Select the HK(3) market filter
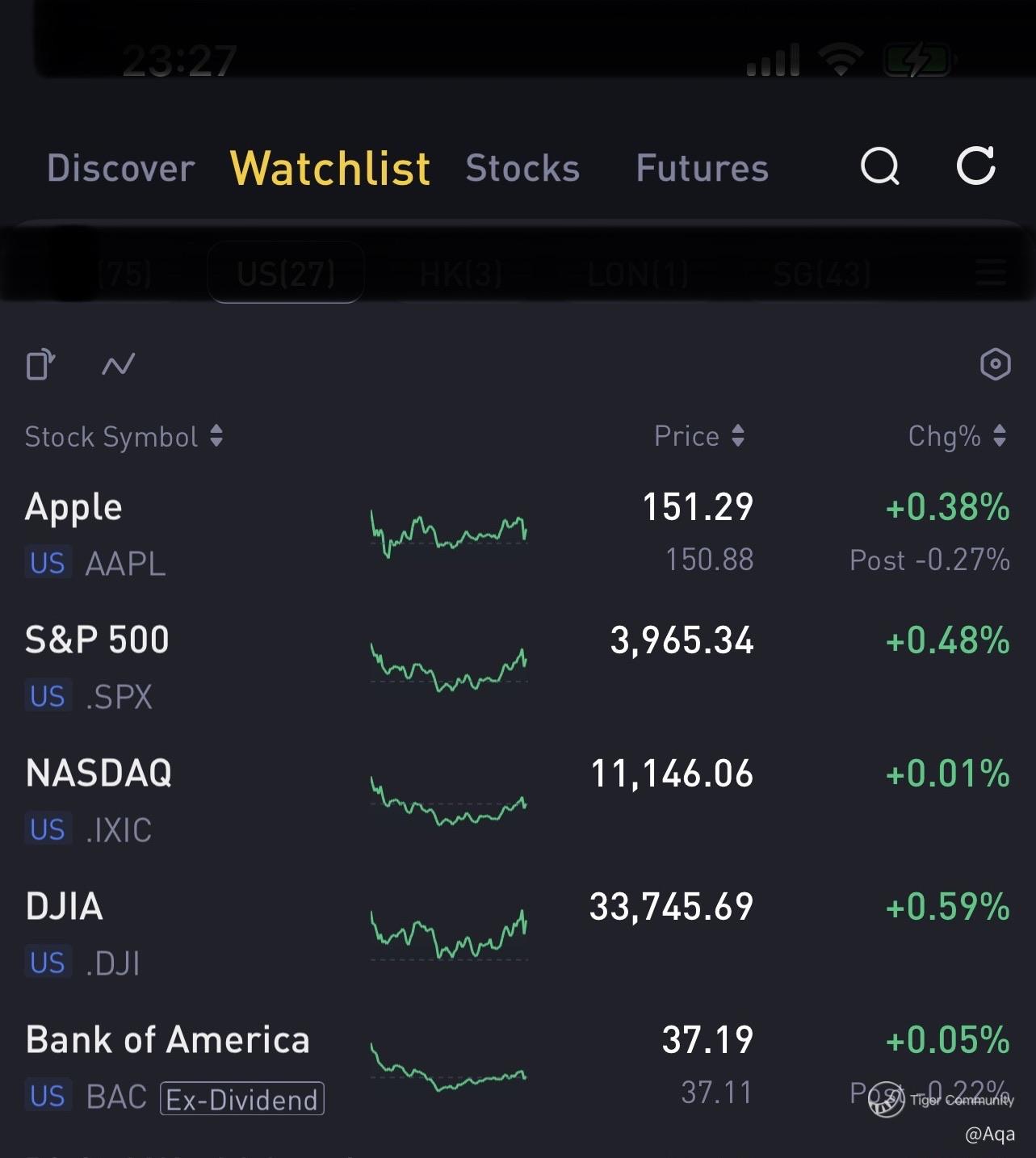This screenshot has height=1158, width=1036. (461, 275)
